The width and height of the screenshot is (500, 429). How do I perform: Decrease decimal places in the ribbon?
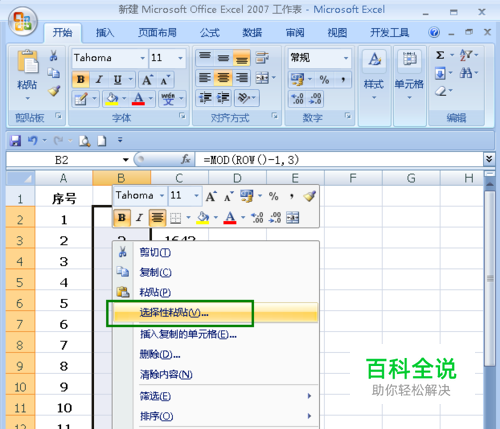pos(315,99)
